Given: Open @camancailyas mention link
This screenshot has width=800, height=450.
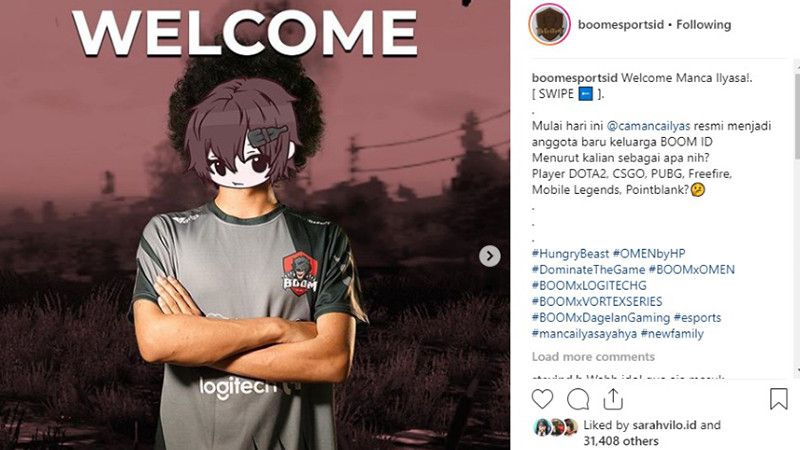Looking at the screenshot, I should click(x=648, y=126).
